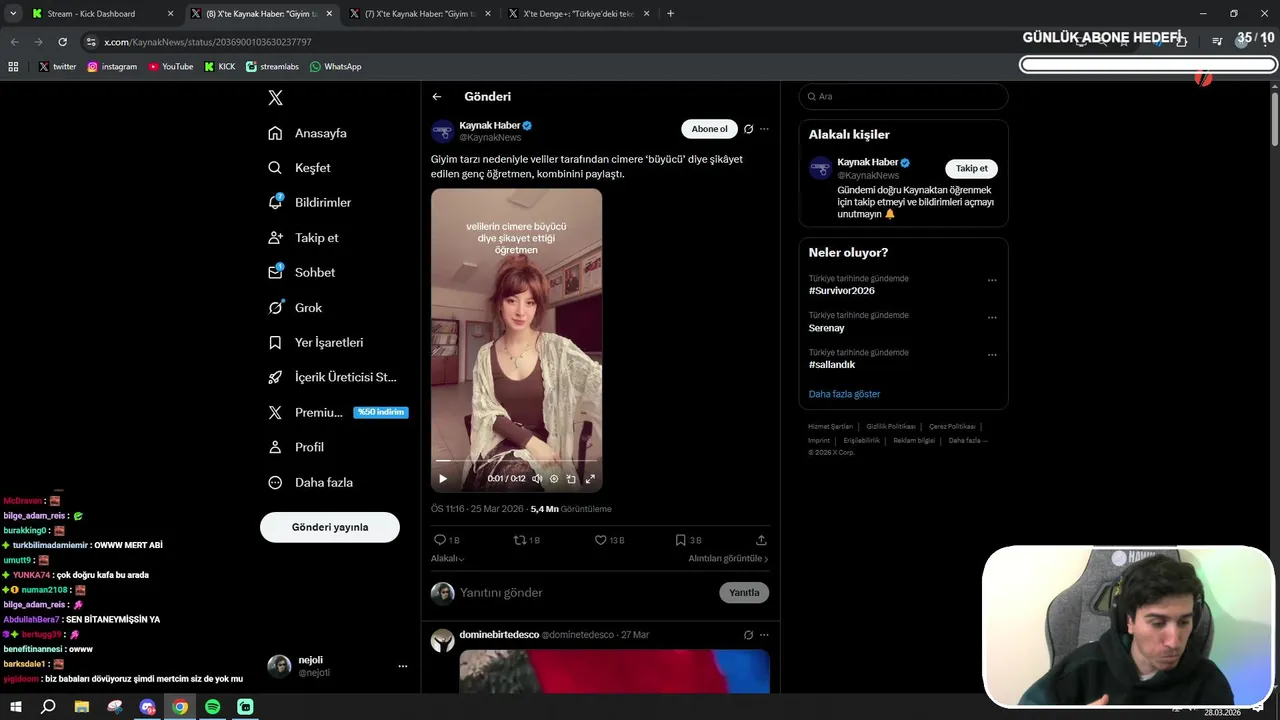Go back with the Gönderi arrow
1280x720 pixels.
[x=437, y=97]
